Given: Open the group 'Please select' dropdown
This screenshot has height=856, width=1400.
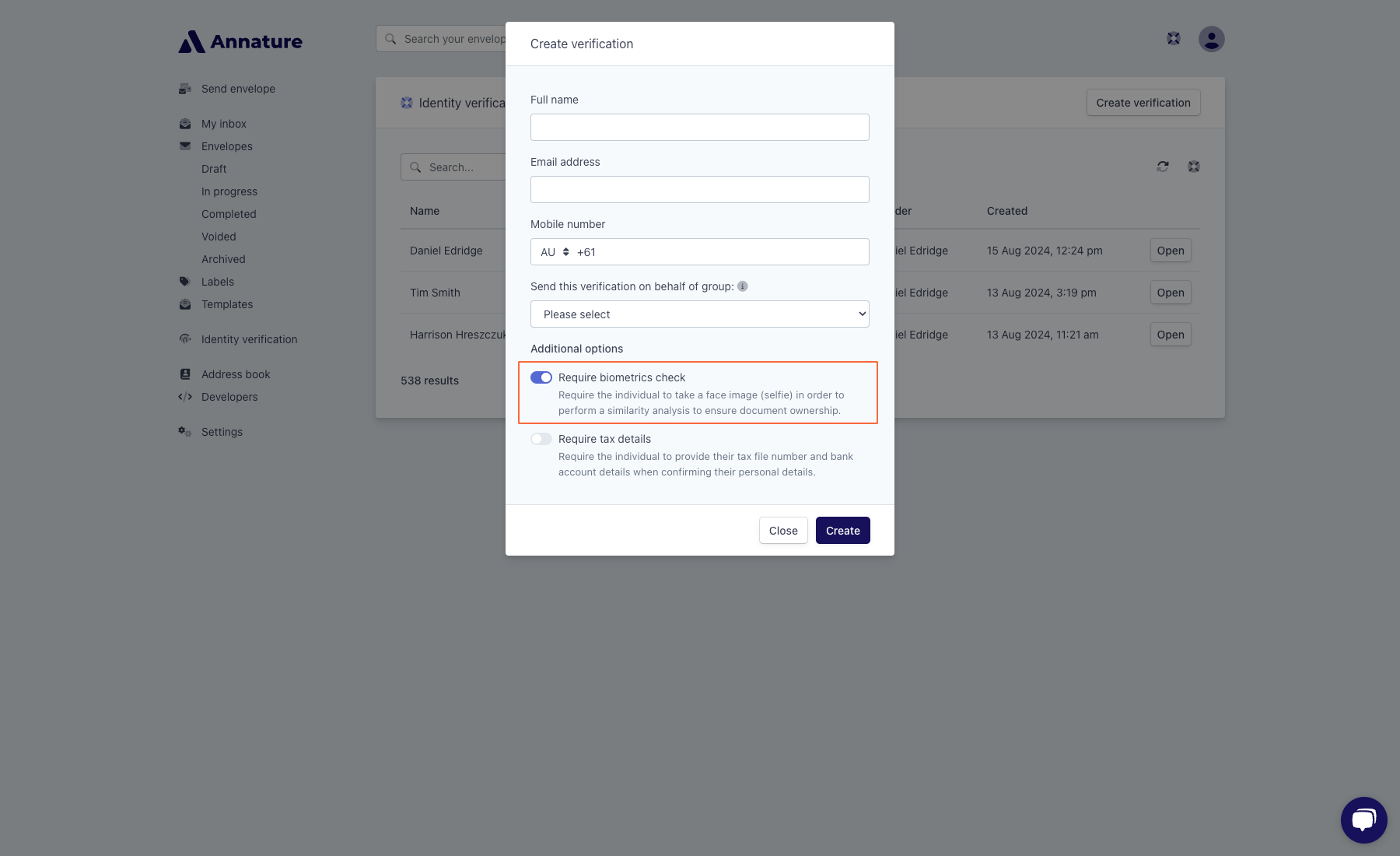Looking at the screenshot, I should (700, 314).
